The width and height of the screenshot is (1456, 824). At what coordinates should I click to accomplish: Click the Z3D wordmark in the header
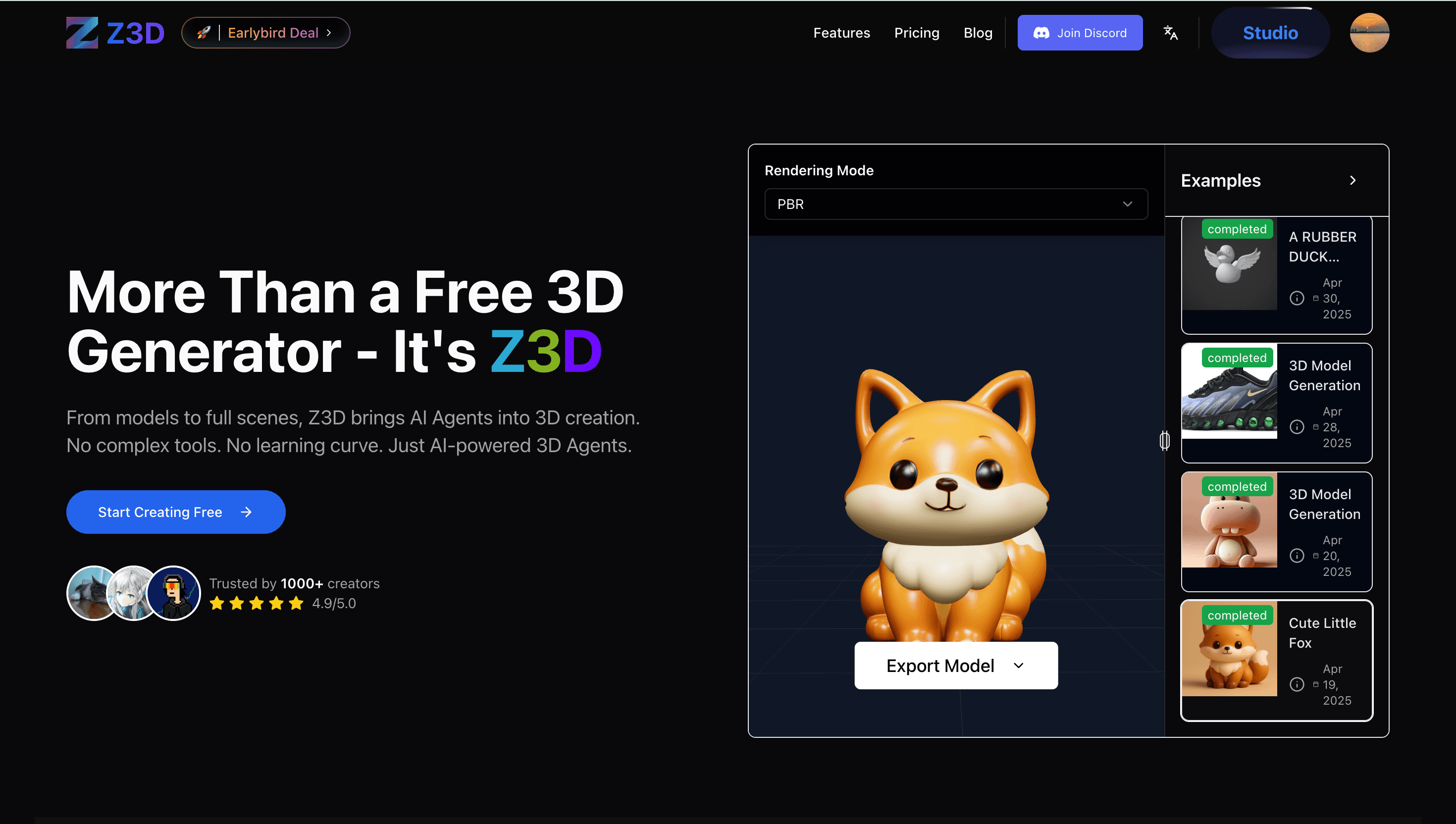click(x=136, y=33)
